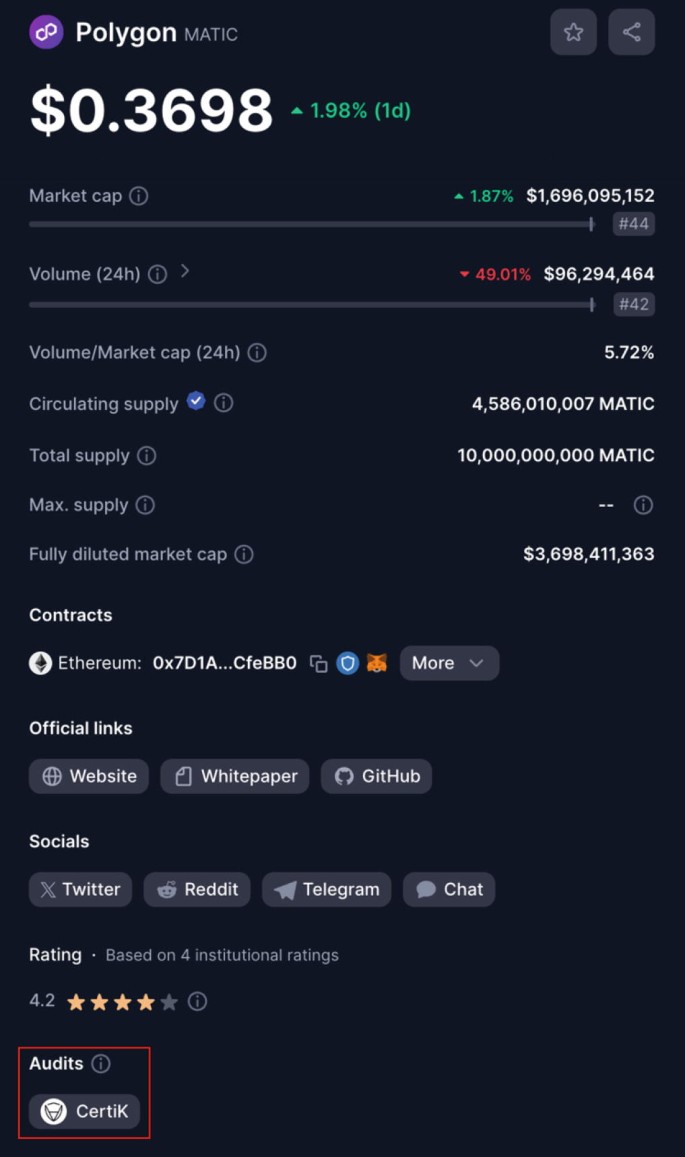
Task: Click info icon beside star rating
Action: coord(198,1001)
